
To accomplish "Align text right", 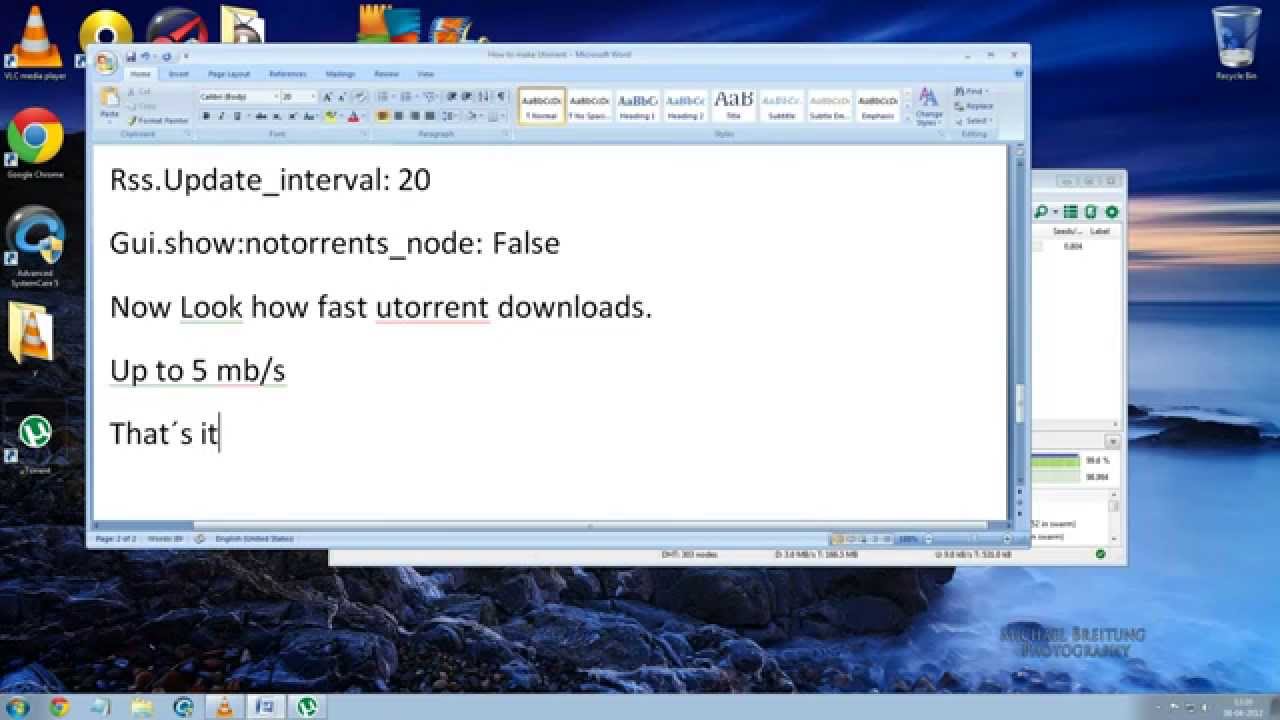I will [414, 116].
